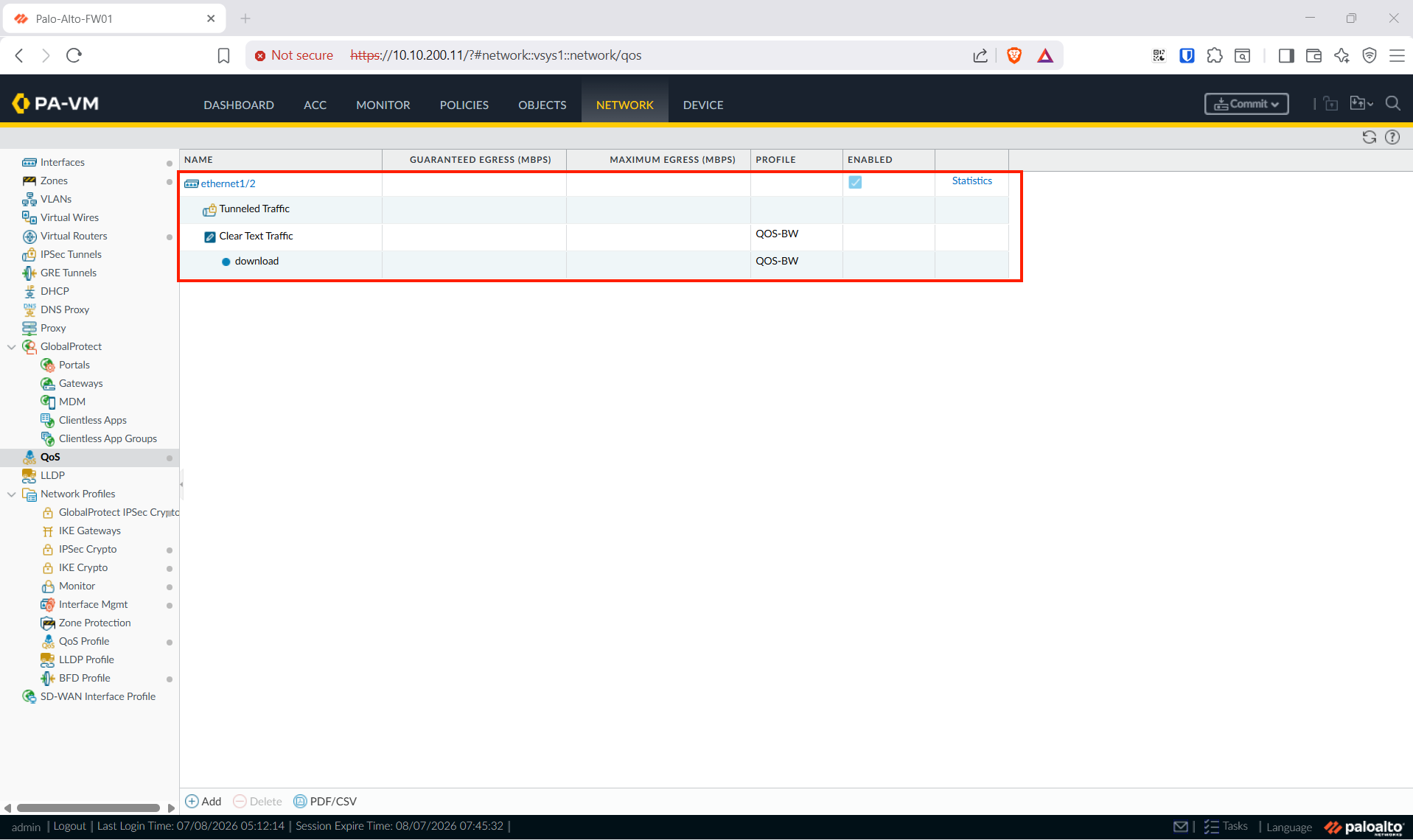1413x840 pixels.
Task: Select the SD-WAN Interface Profile icon
Action: point(29,696)
